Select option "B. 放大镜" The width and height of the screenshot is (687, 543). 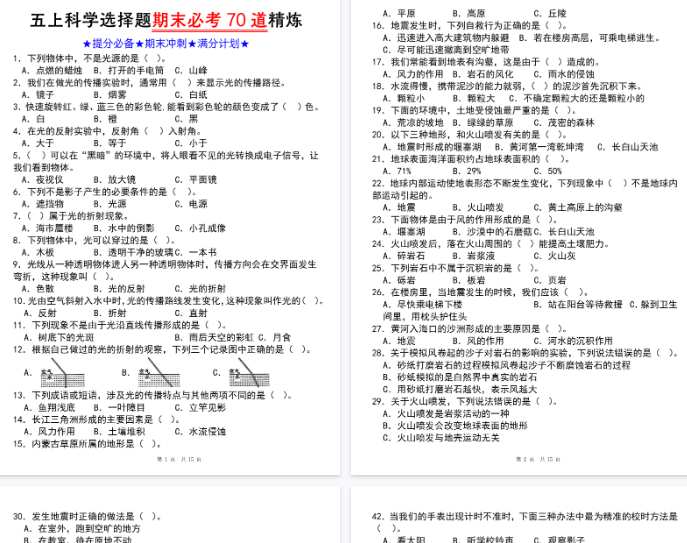114,180
